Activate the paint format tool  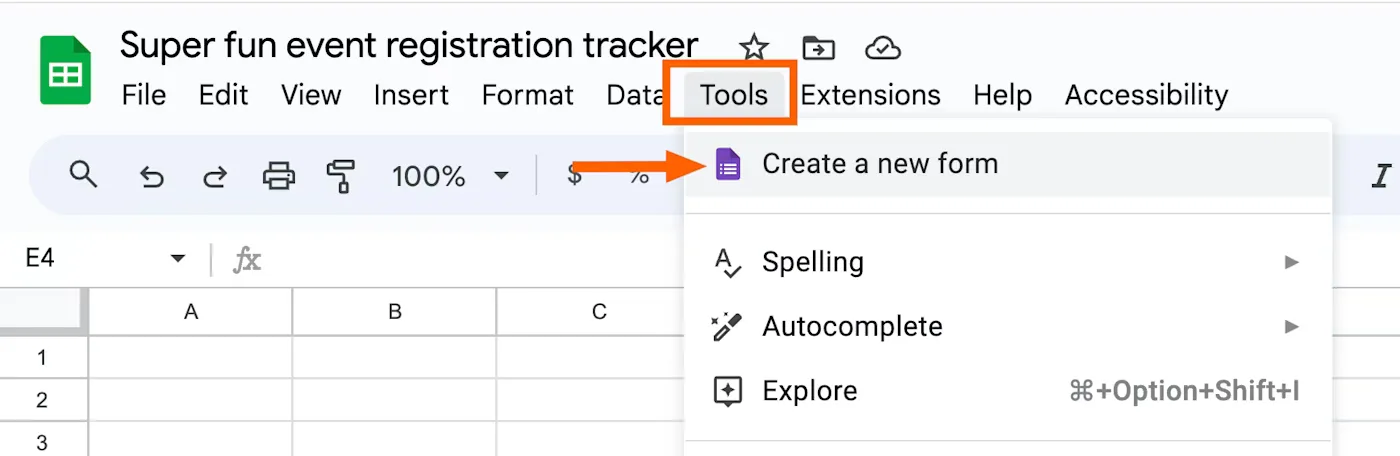click(341, 177)
